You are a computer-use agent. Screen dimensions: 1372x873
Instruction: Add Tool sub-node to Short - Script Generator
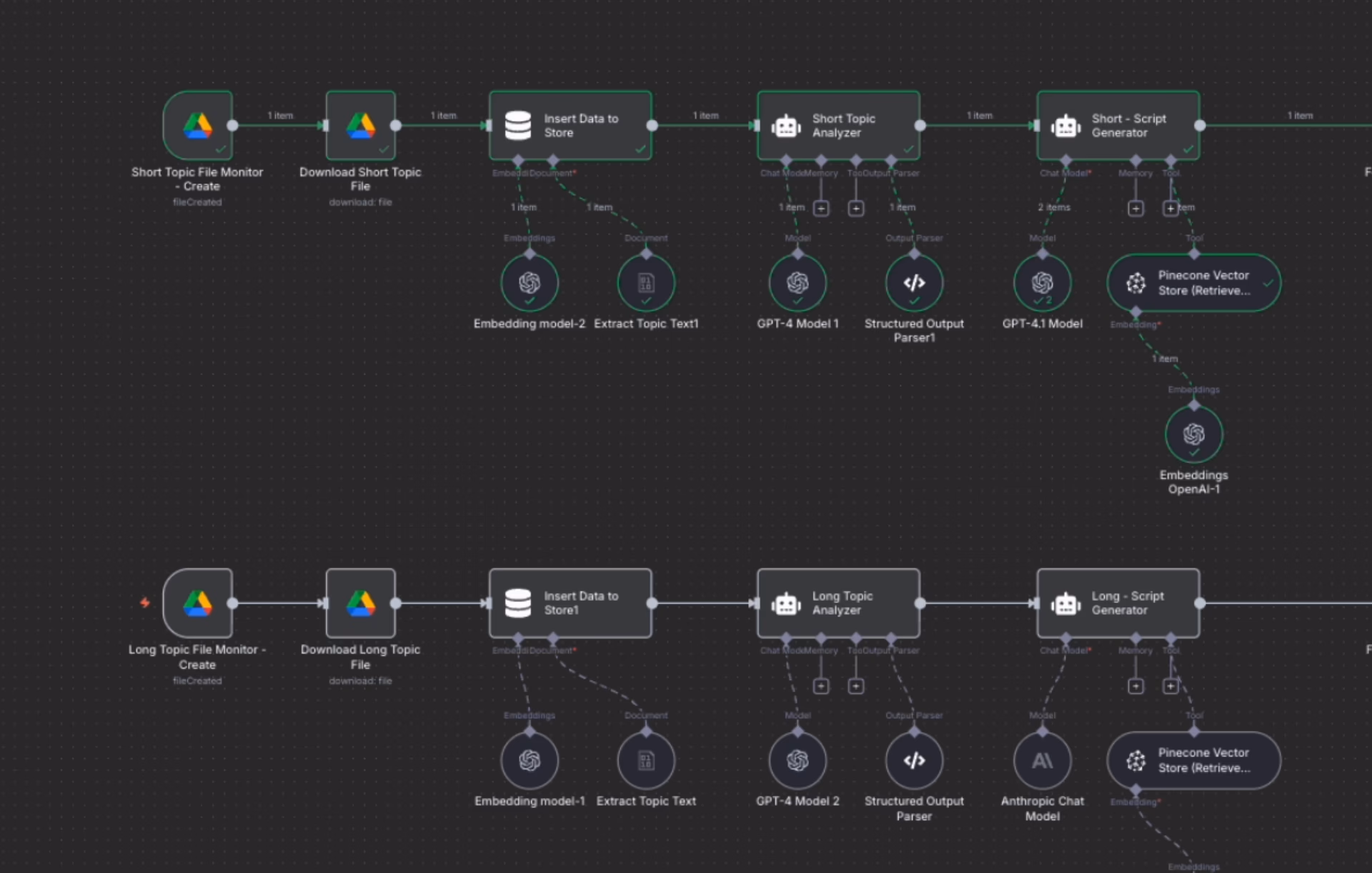1170,209
